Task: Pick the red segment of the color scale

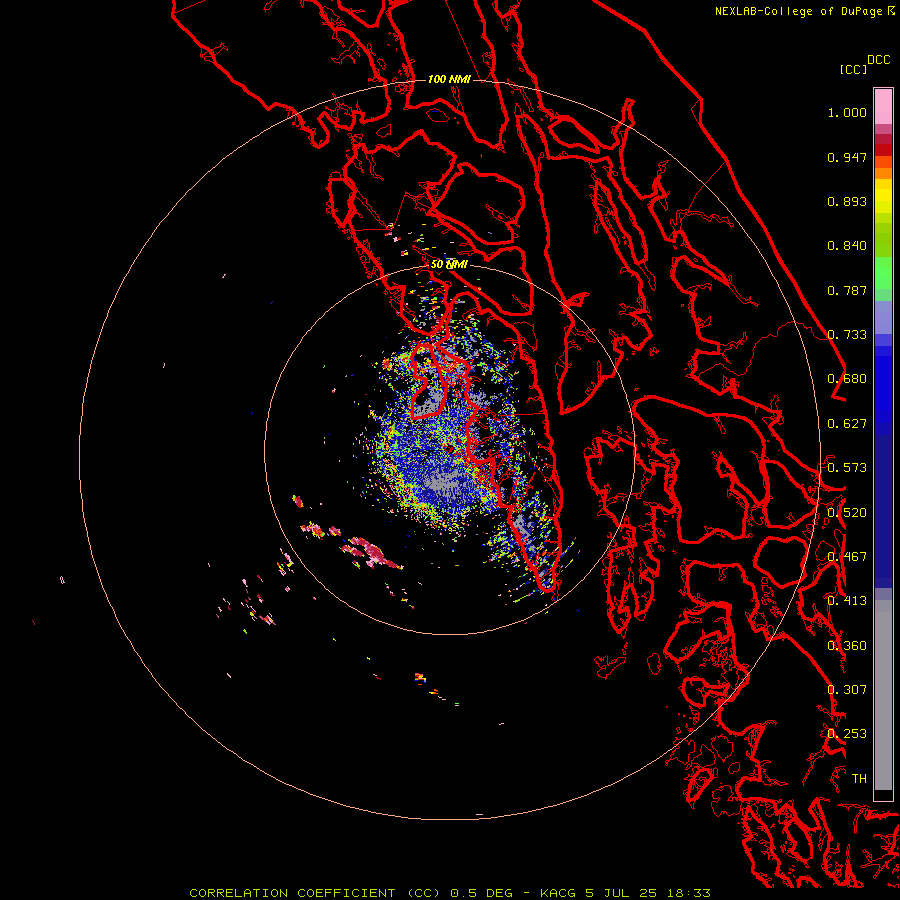Action: tap(883, 149)
